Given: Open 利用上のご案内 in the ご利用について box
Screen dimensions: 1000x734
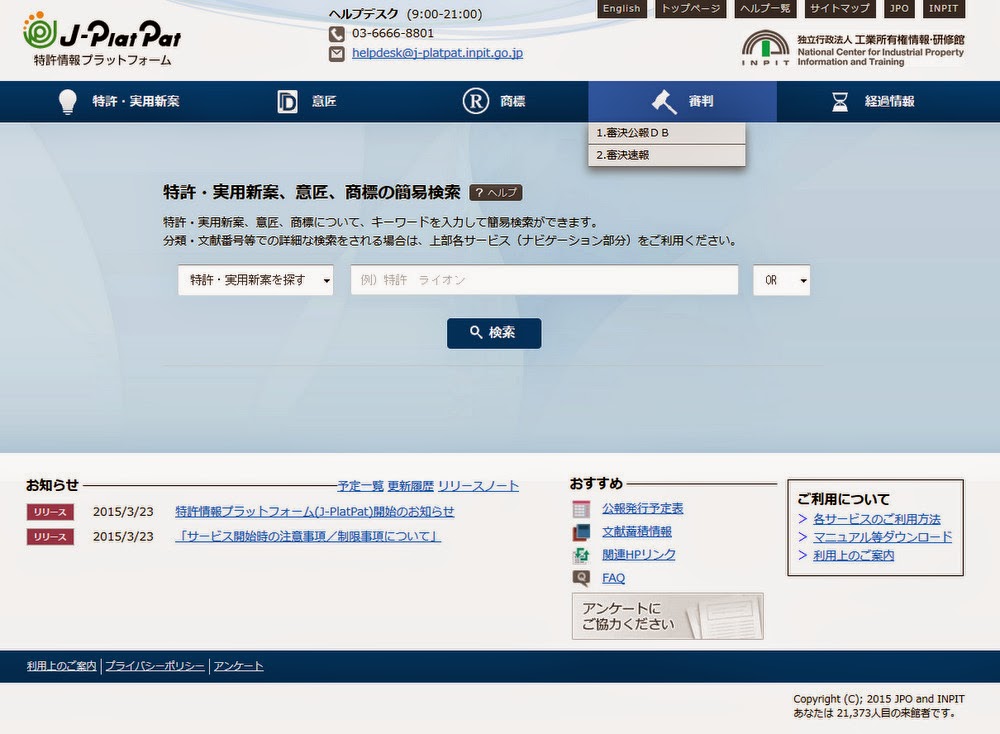Looking at the screenshot, I should coord(854,555).
